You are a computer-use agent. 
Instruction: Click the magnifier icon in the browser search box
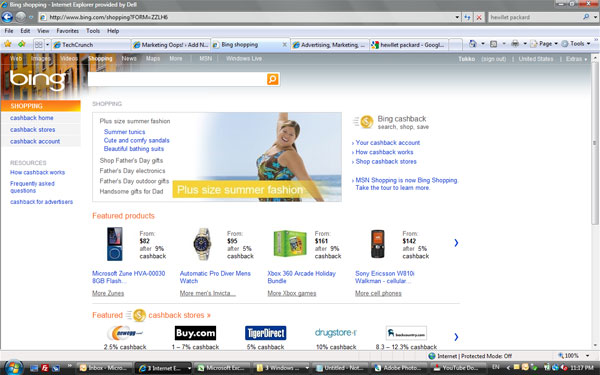586,17
